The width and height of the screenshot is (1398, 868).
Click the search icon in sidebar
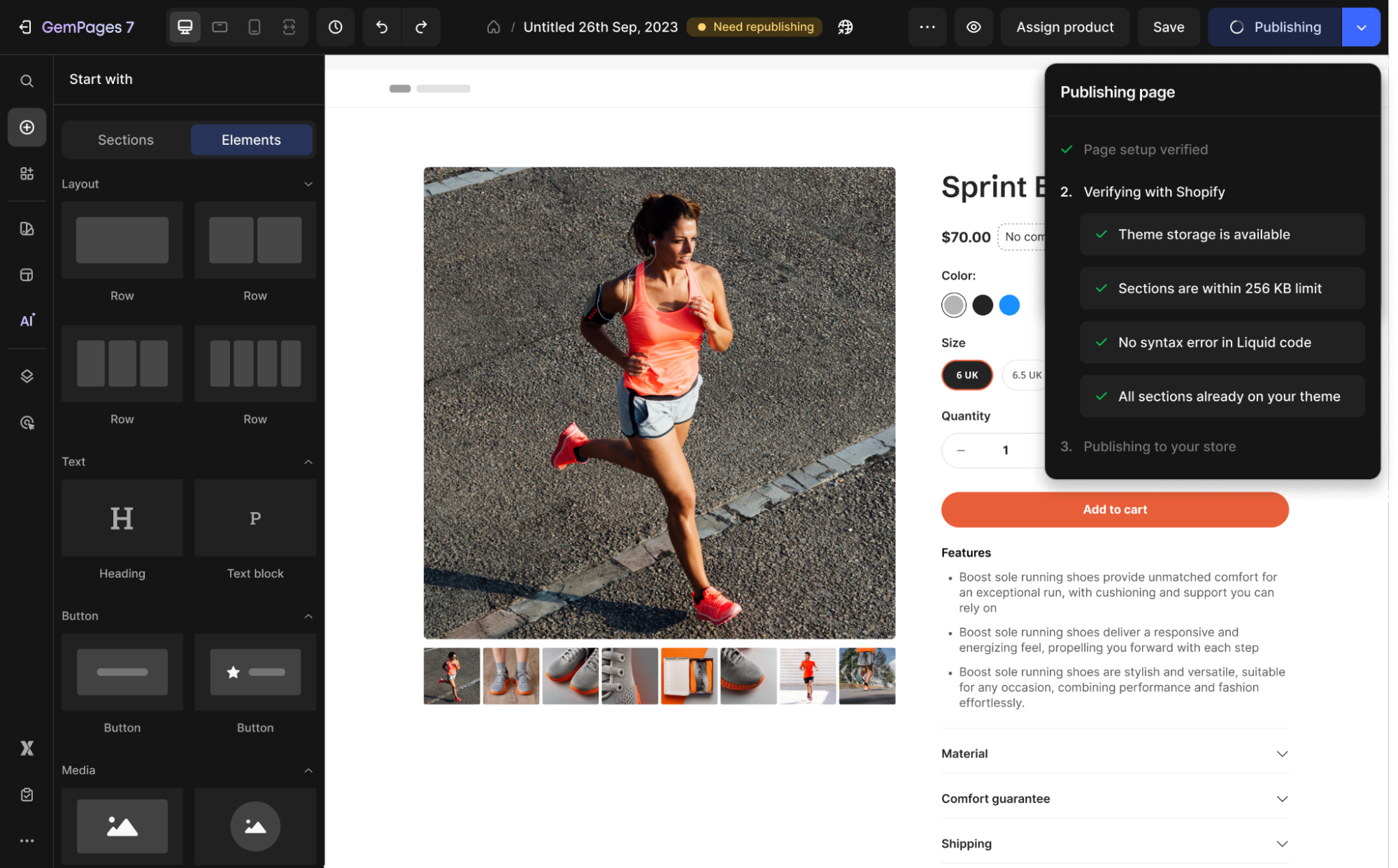coord(27,81)
